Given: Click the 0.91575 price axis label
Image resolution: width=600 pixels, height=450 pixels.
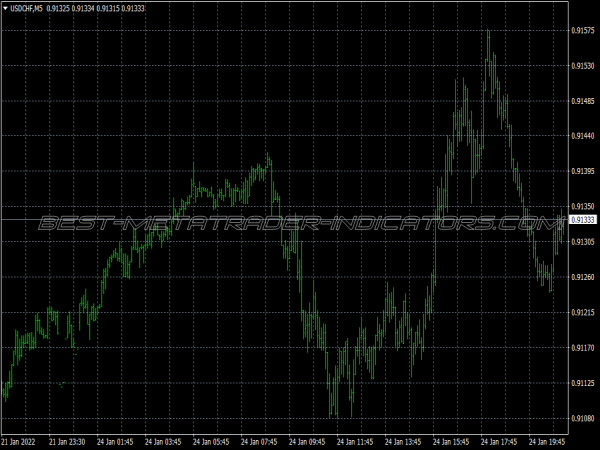Looking at the screenshot, I should pyautogui.click(x=582, y=31).
